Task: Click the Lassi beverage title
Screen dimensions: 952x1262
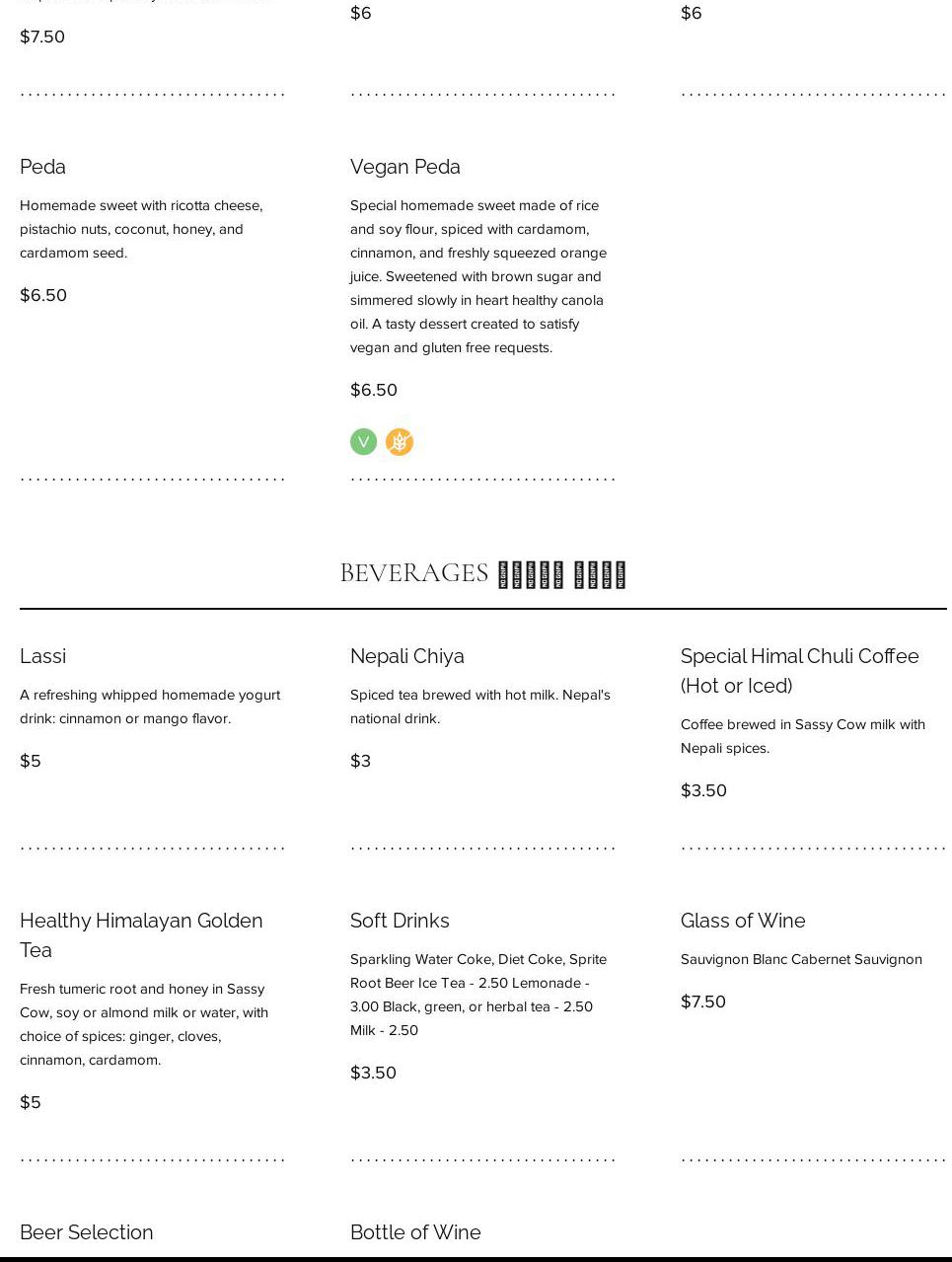Action: point(42,656)
